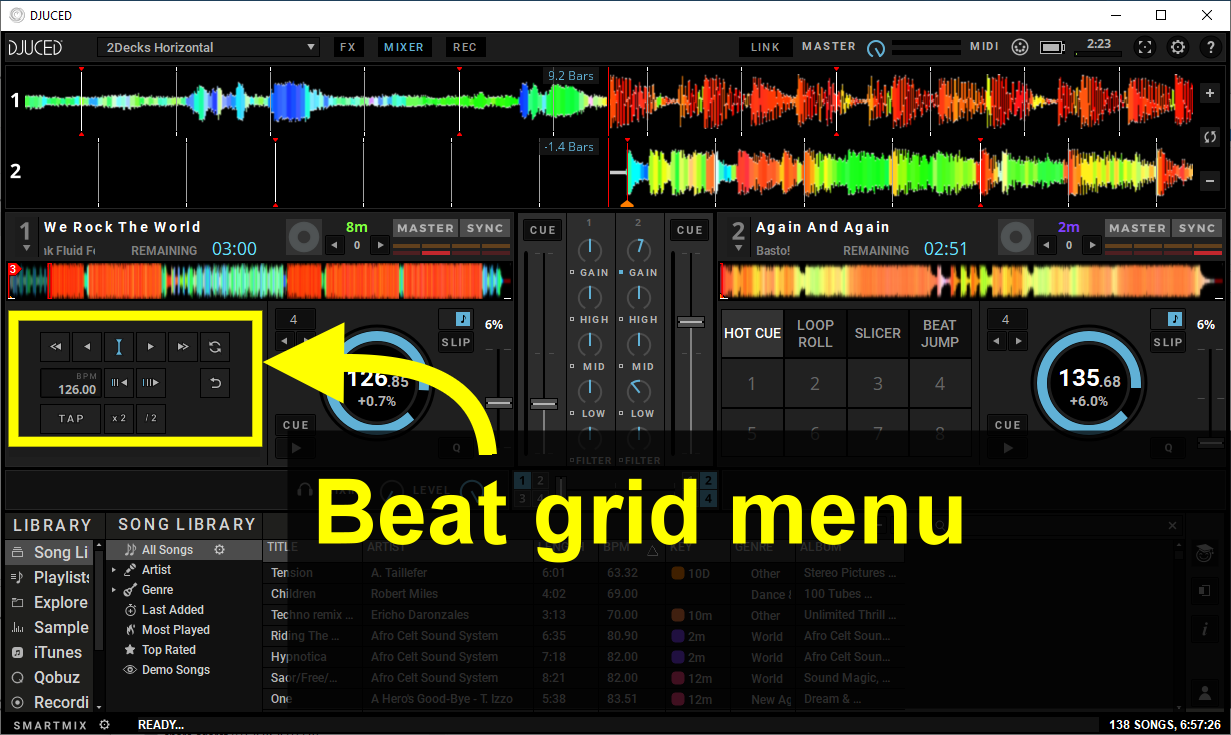This screenshot has width=1231, height=735.
Task: Decrease deck 2 key shift arrow
Action: coord(1045,245)
